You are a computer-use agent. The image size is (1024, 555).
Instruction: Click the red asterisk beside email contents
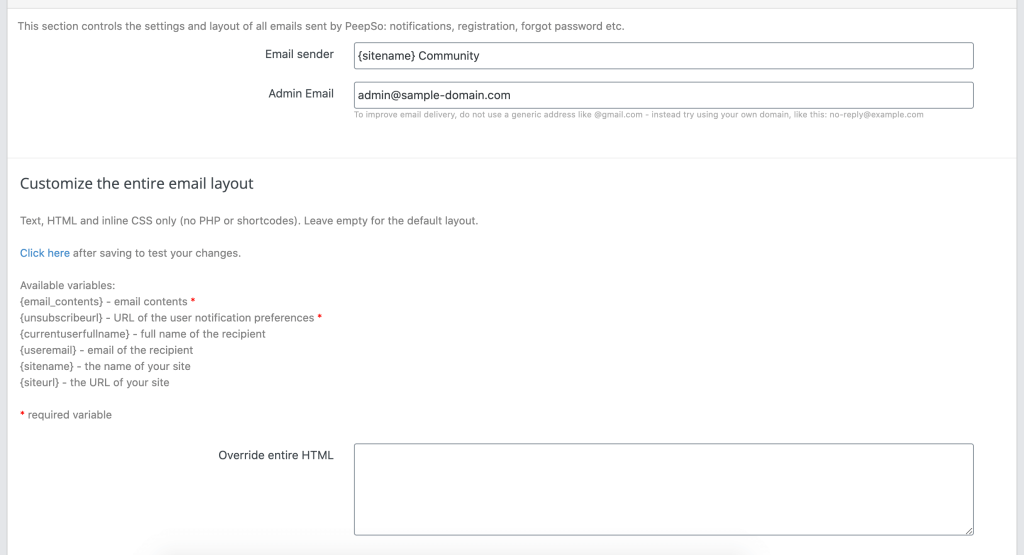click(193, 300)
